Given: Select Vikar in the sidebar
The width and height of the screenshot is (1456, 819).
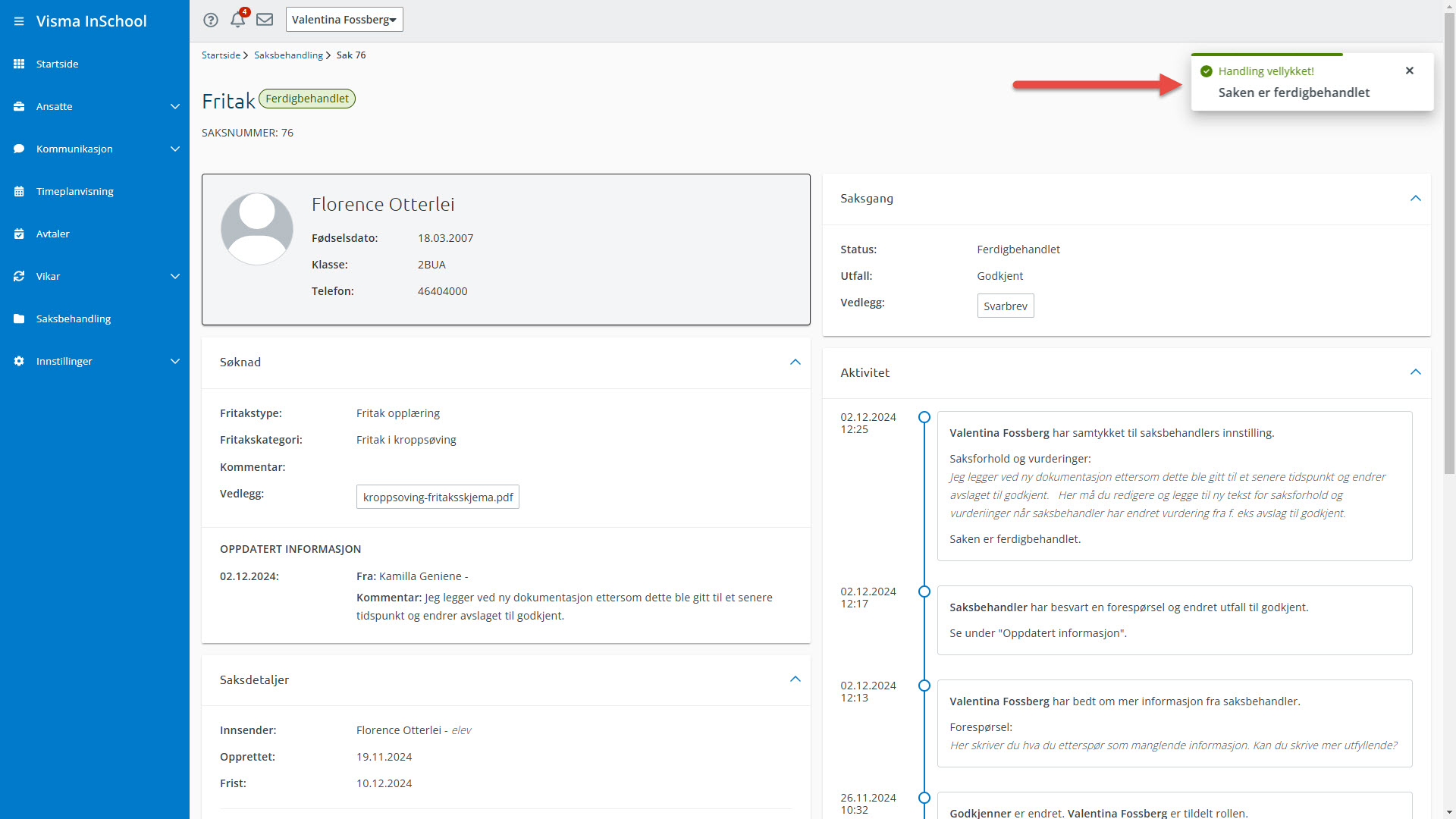Looking at the screenshot, I should (48, 276).
